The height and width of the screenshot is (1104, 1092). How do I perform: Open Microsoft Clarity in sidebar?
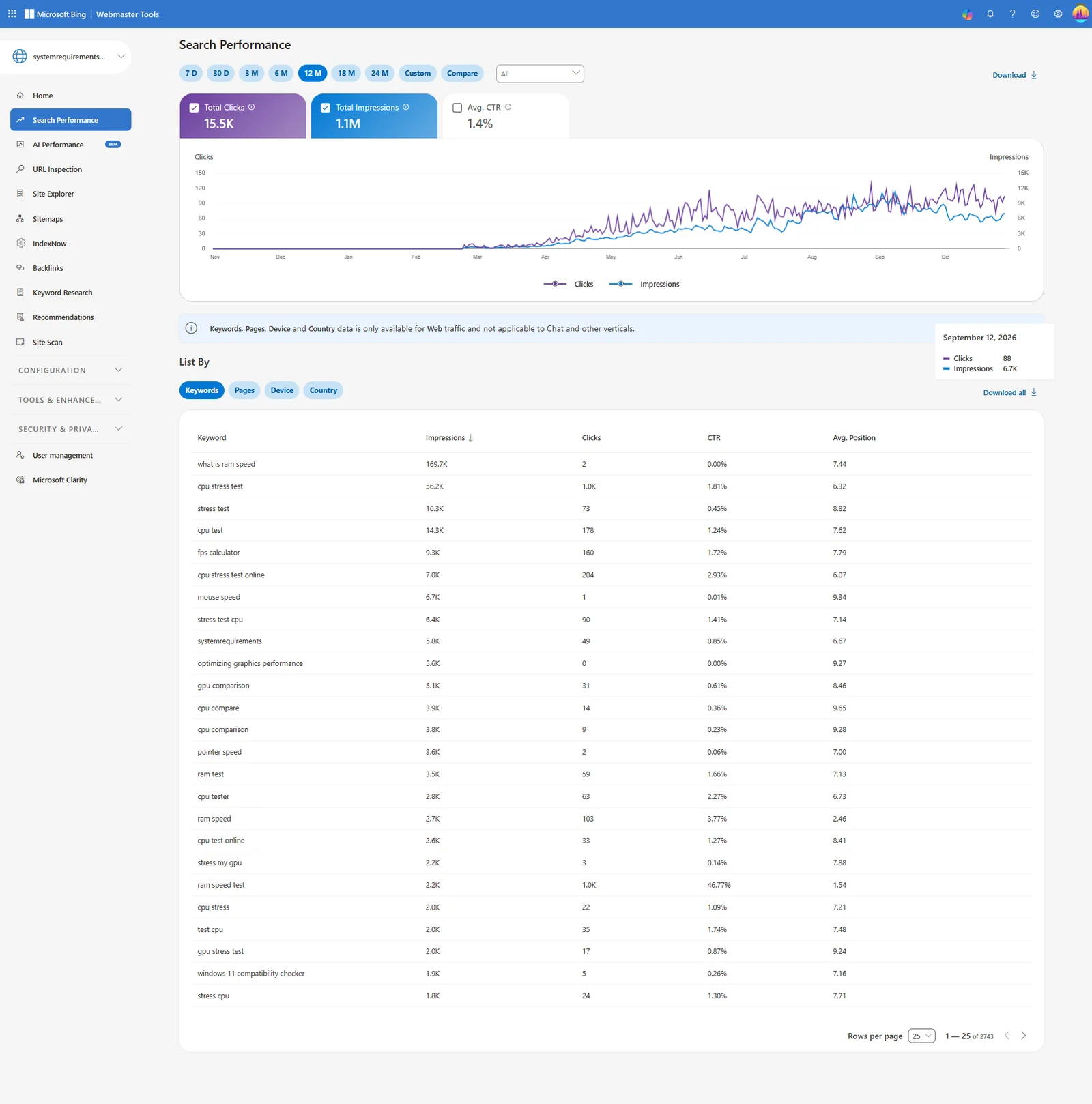pos(70,480)
